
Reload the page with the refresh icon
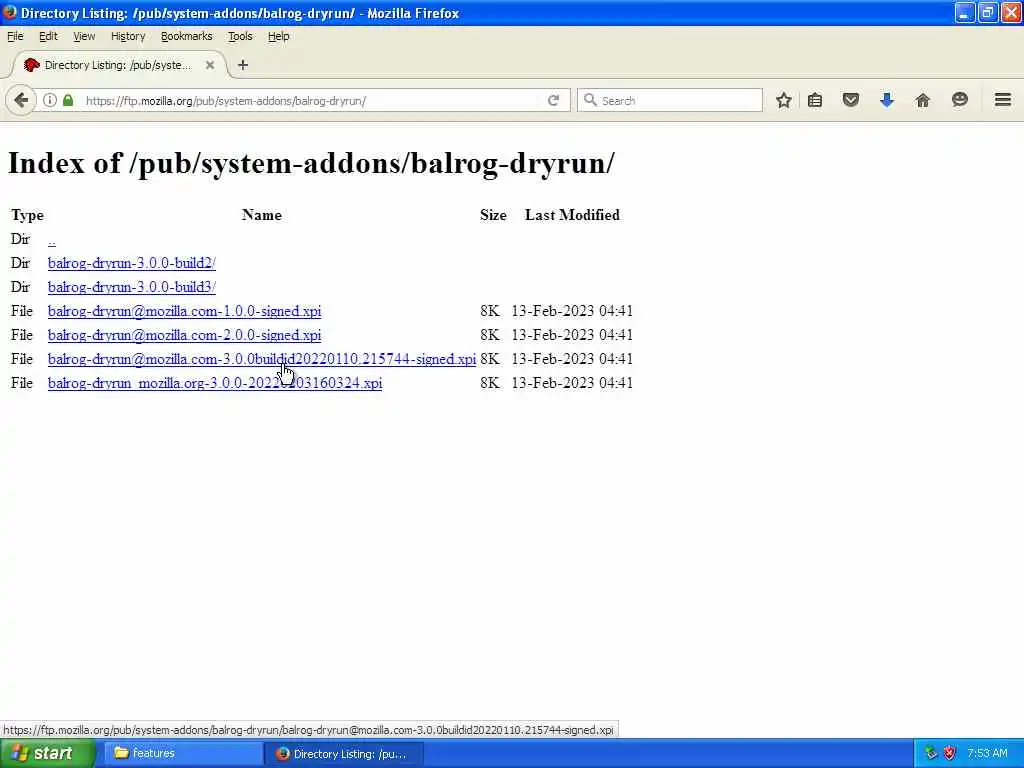coord(553,101)
